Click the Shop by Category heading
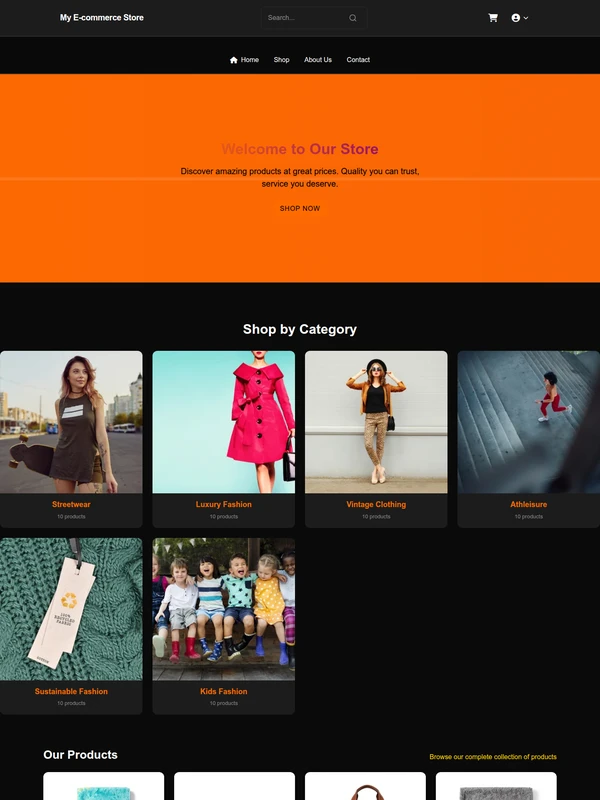600x800 pixels. (x=300, y=329)
